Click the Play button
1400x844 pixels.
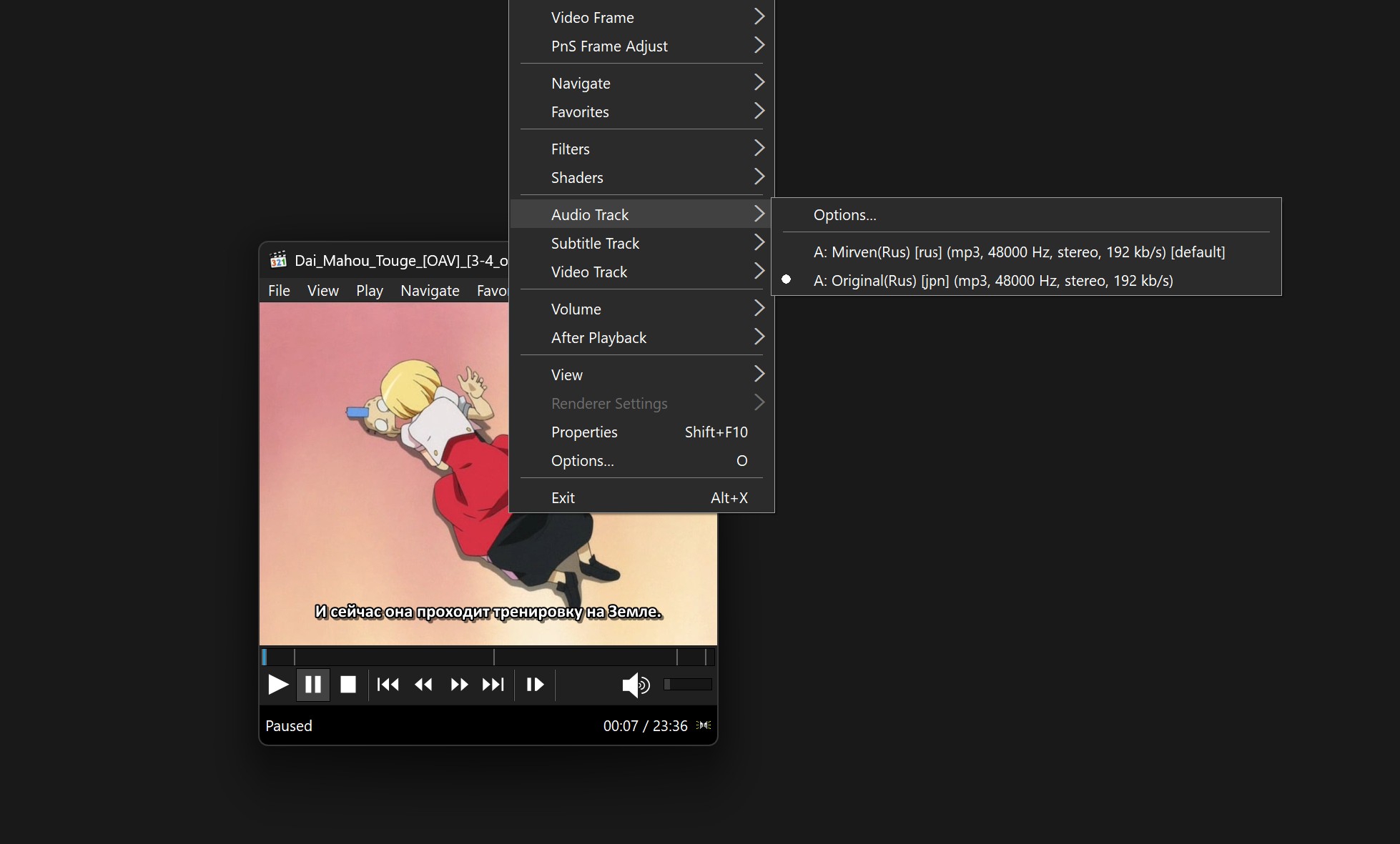pyautogui.click(x=277, y=685)
